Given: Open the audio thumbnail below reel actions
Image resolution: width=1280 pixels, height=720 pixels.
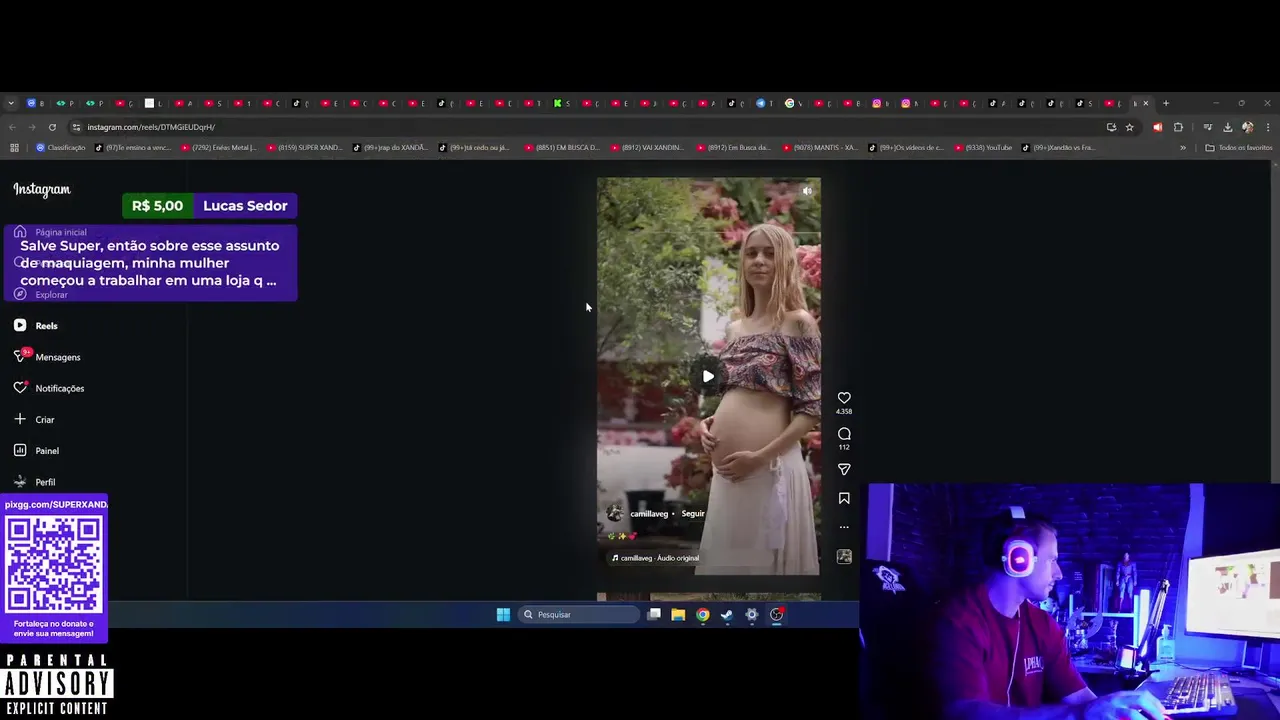Looking at the screenshot, I should pos(844,557).
